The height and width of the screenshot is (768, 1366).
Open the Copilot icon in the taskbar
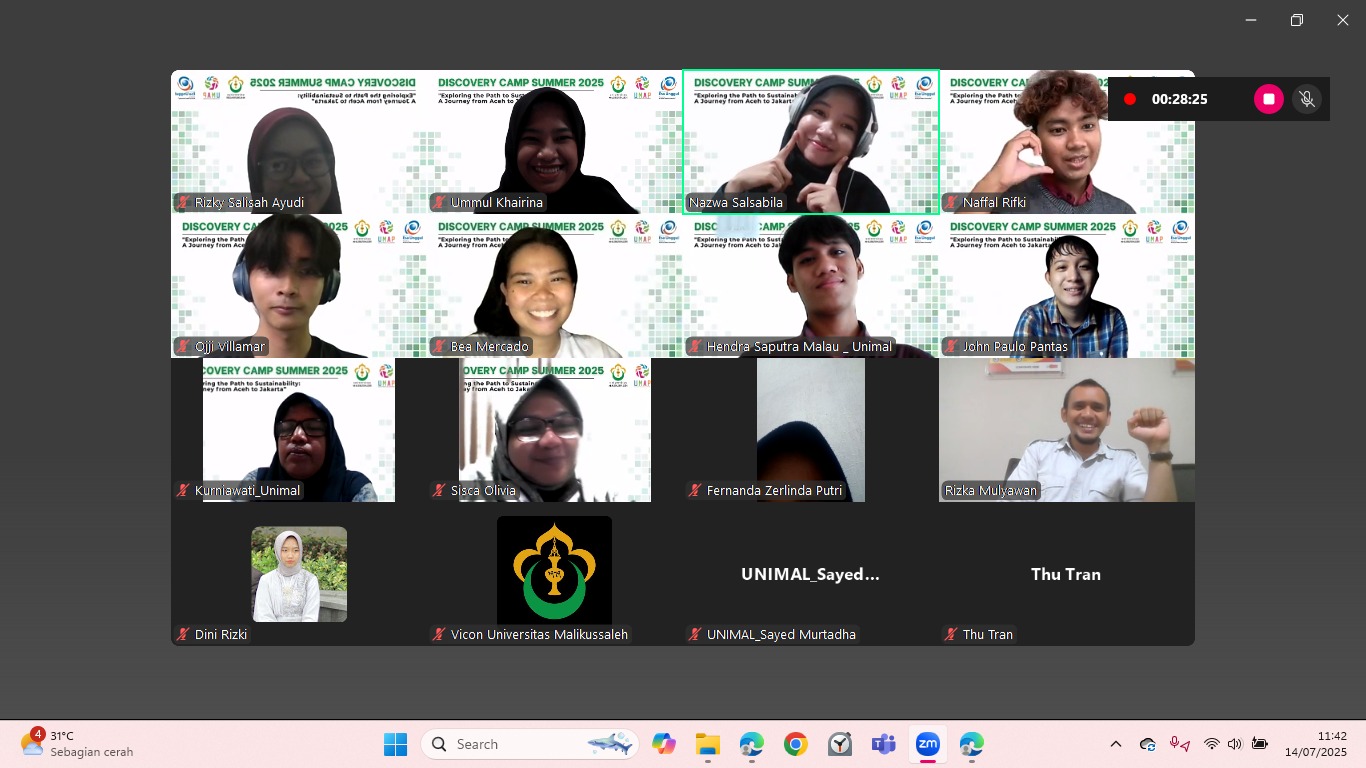click(x=664, y=744)
